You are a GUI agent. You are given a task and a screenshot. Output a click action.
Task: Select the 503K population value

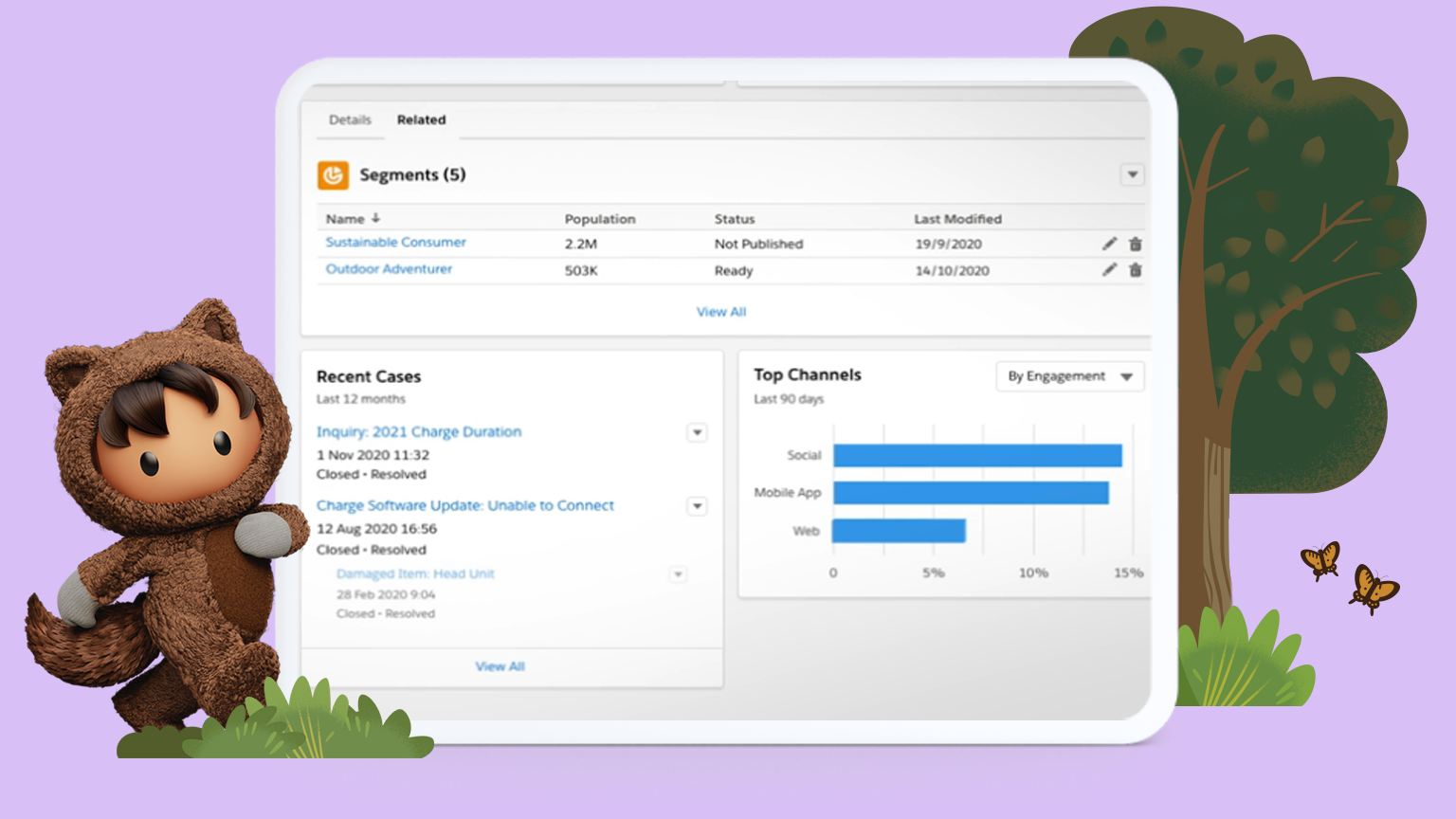coord(581,271)
